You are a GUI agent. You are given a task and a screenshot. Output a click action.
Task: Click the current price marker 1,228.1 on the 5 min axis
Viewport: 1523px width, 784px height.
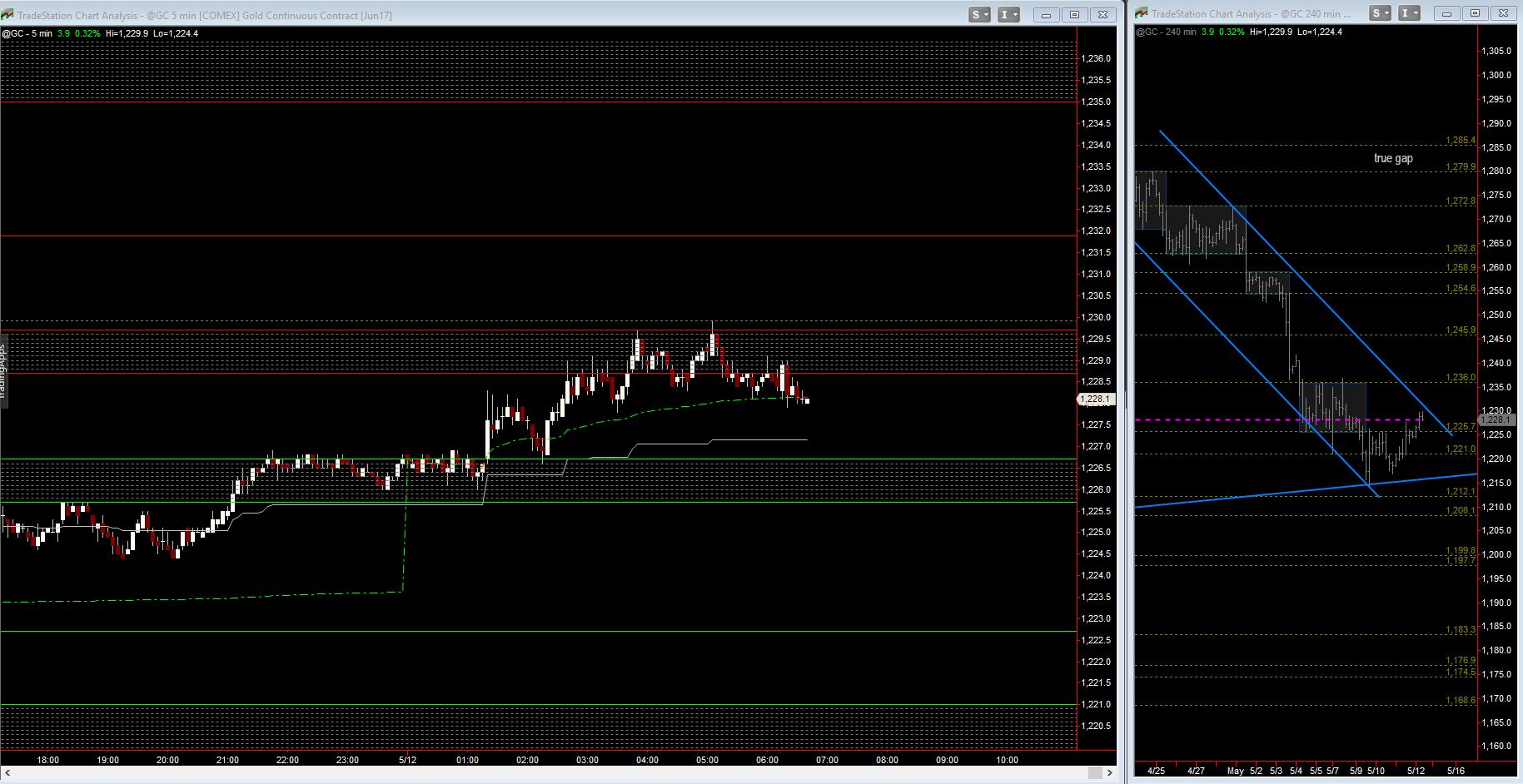coord(1095,399)
